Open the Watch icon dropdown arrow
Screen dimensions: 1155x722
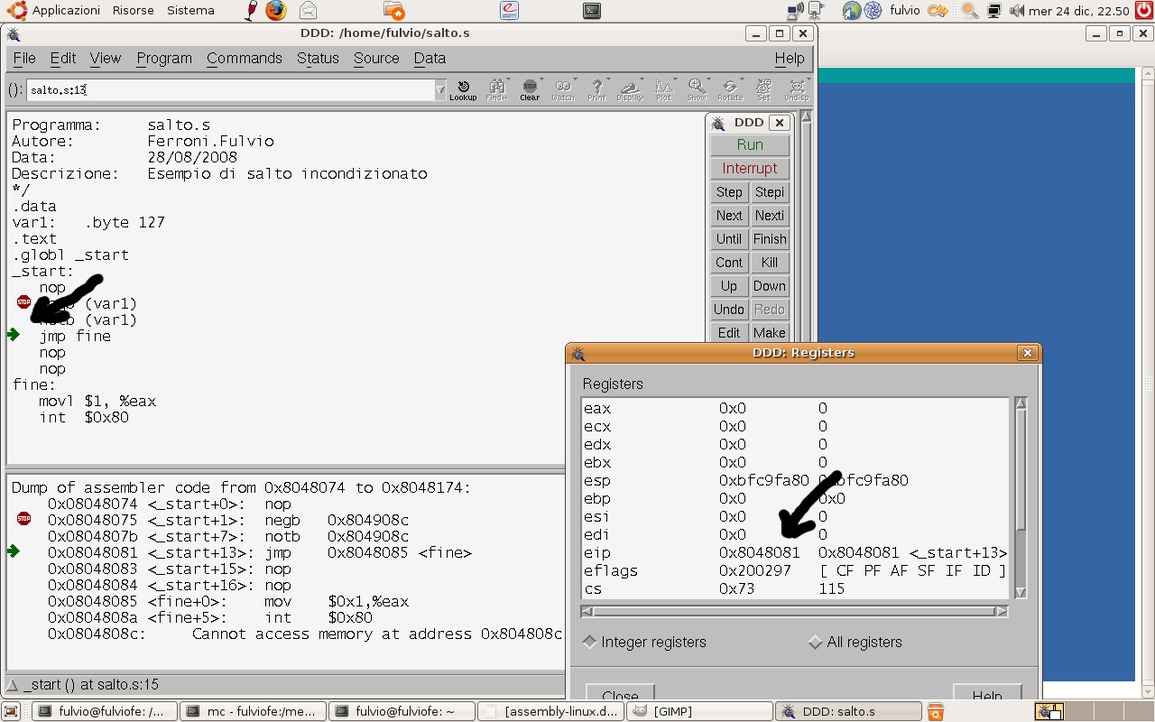click(575, 80)
